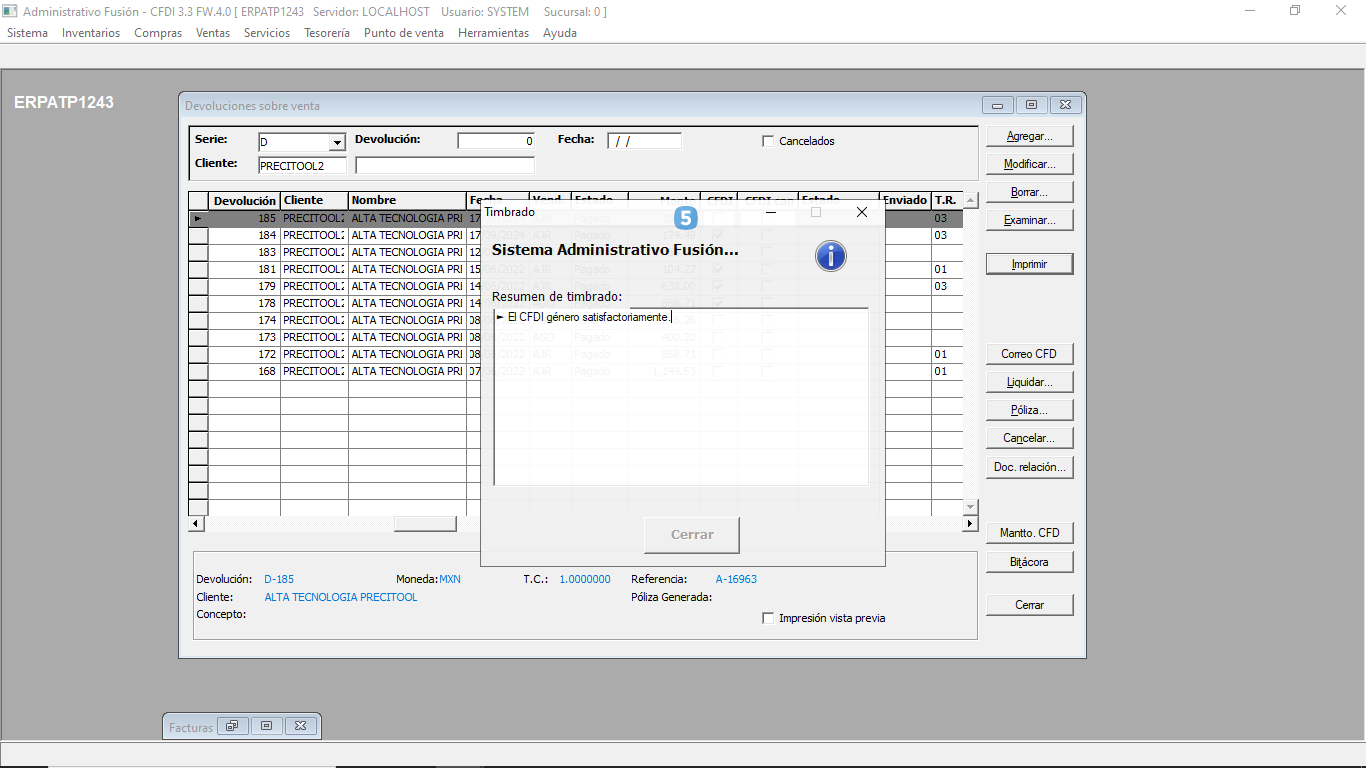This screenshot has height=768, width=1366.
Task: Open the Herramientas menu
Action: (493, 33)
